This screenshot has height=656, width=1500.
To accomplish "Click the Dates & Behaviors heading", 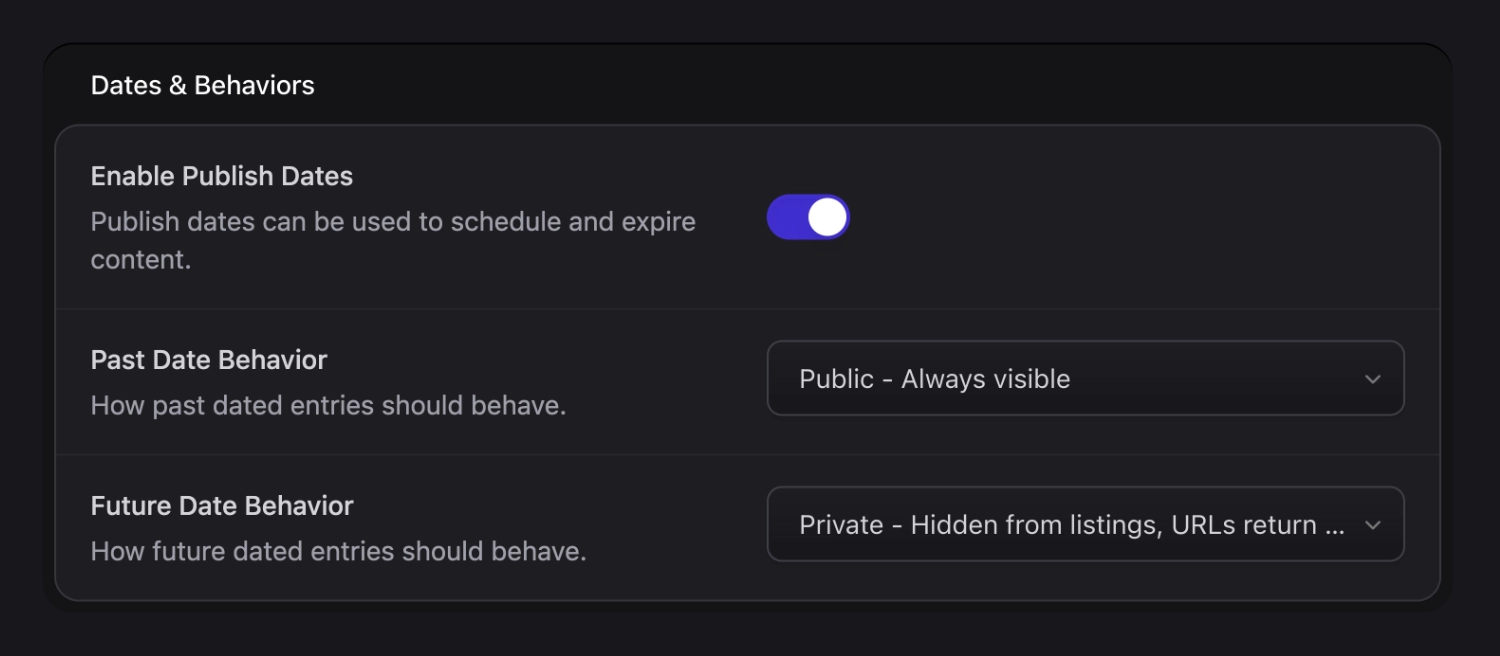I will (x=202, y=85).
